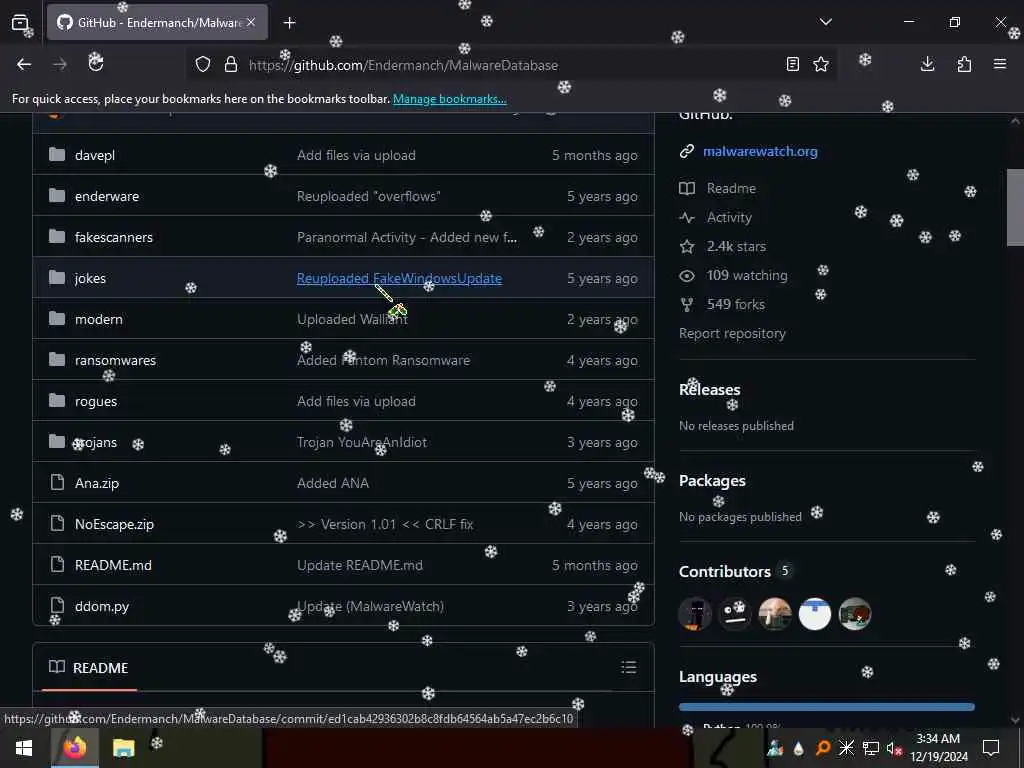The height and width of the screenshot is (768, 1024).
Task: Click the Ana.zip file icon
Action: [57, 483]
